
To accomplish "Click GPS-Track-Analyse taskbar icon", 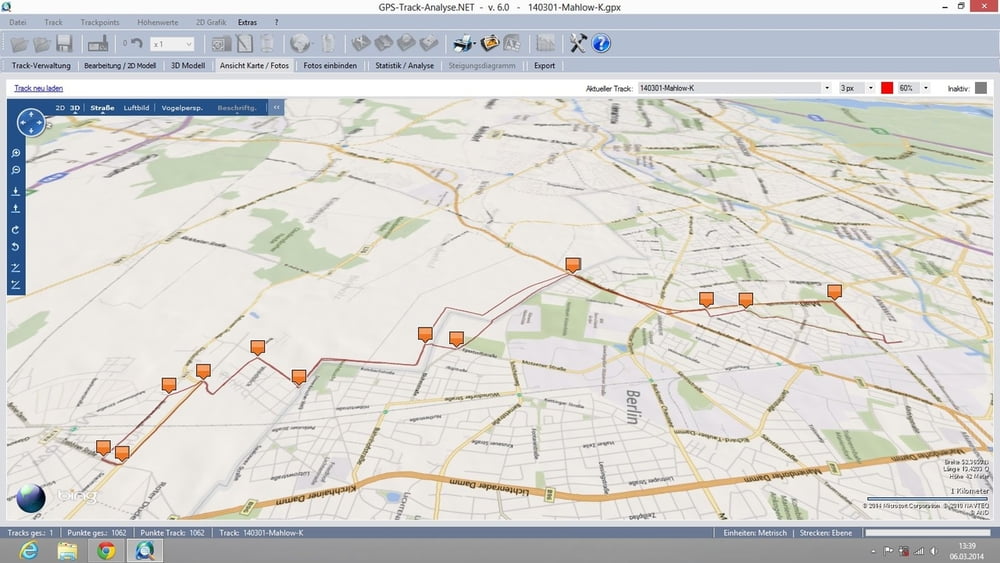I will pyautogui.click(x=145, y=550).
